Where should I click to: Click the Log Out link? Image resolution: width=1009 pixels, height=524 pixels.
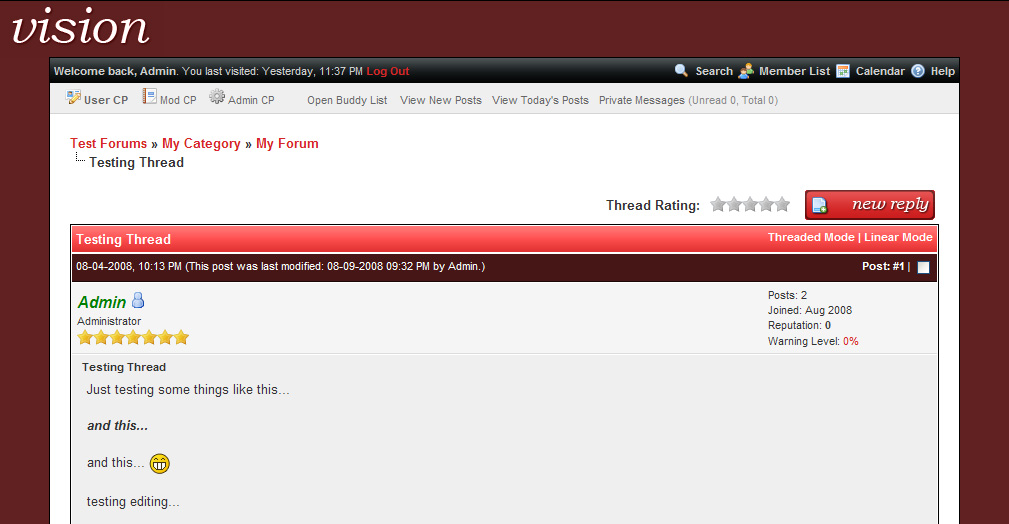pos(387,71)
